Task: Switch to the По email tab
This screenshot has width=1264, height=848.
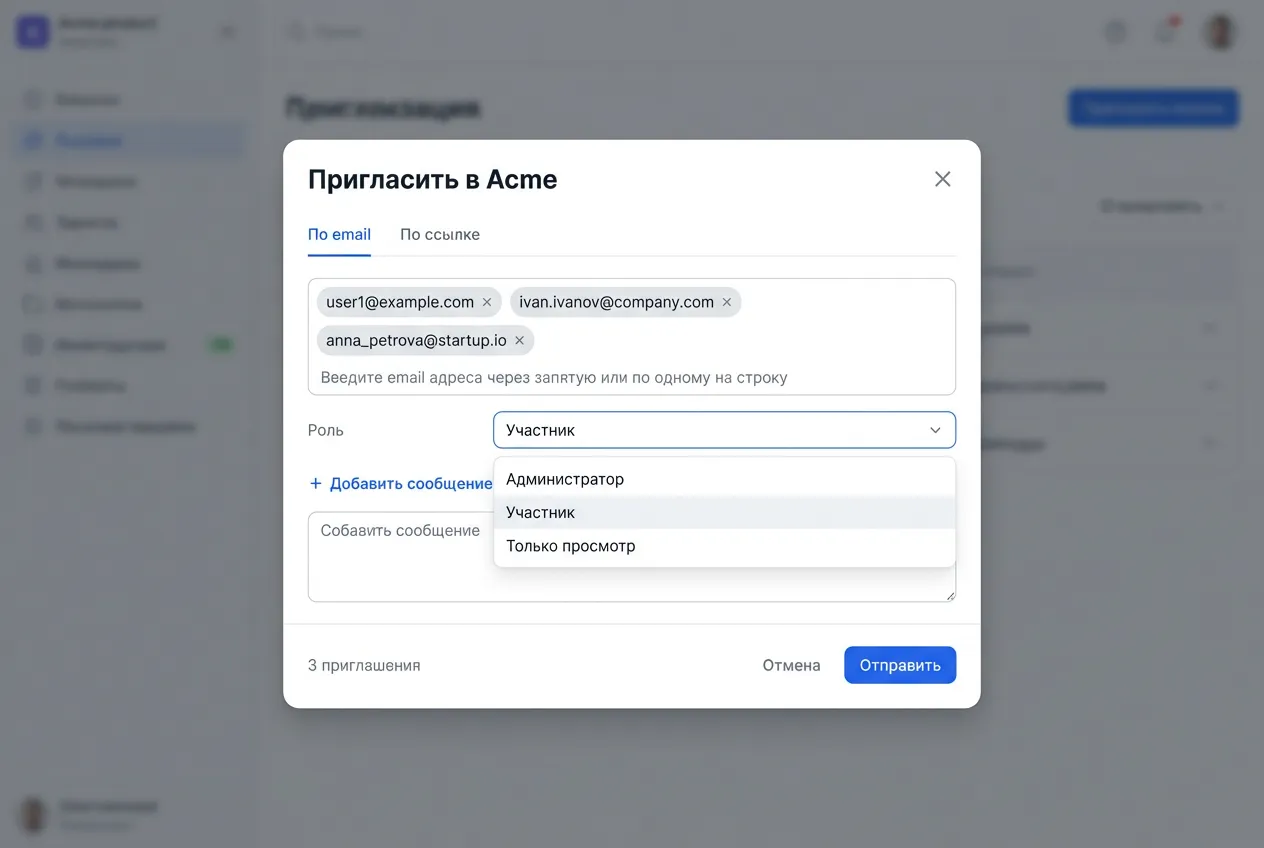Action: 339,235
